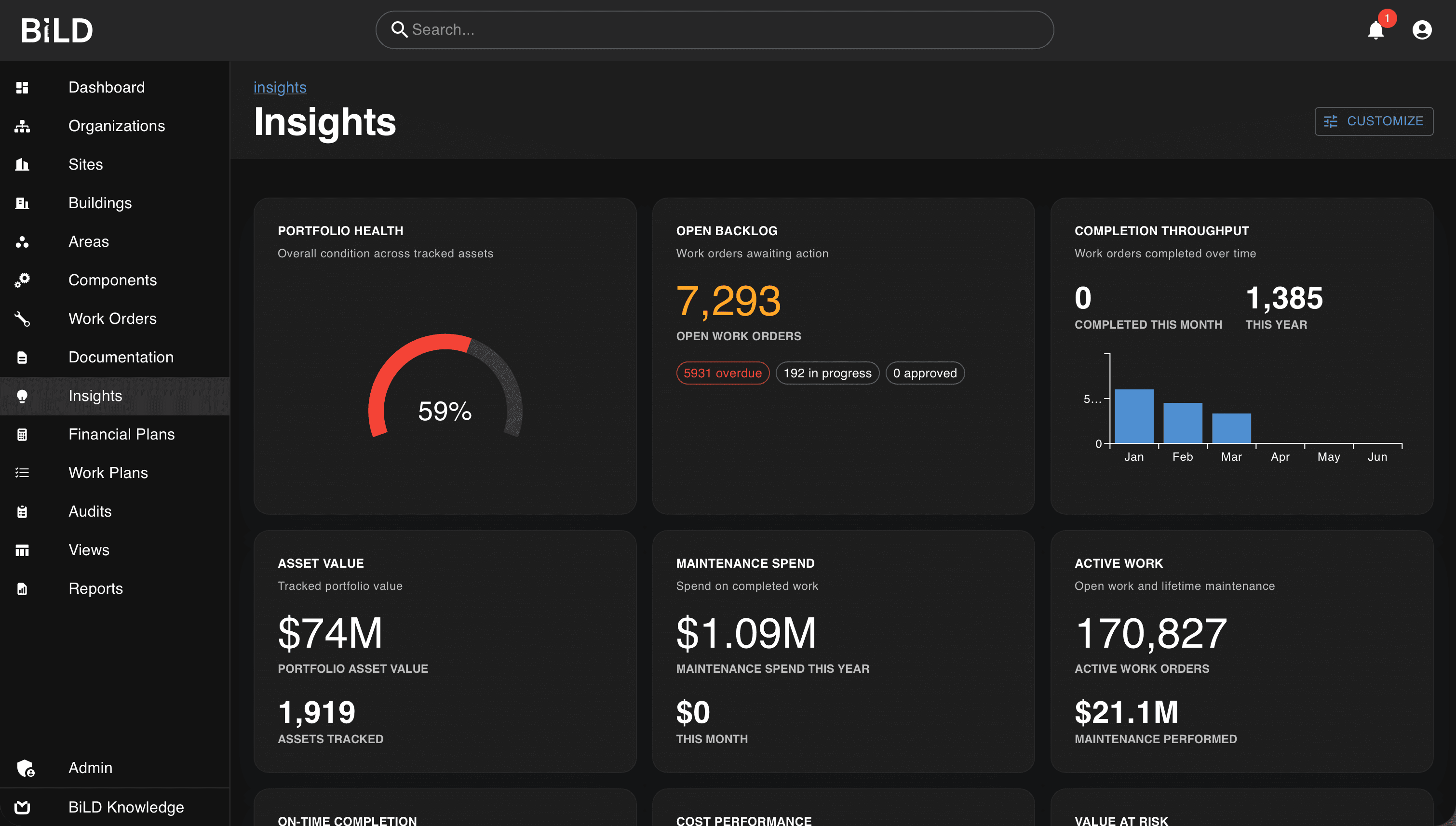
Task: Open notifications bell with badge
Action: [x=1376, y=29]
